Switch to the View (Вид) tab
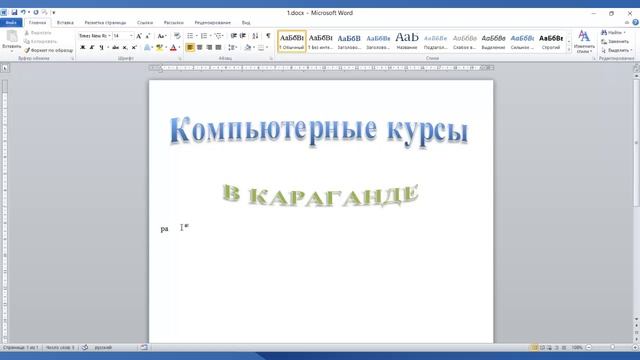Viewport: 640px width, 360px height. coord(246,23)
